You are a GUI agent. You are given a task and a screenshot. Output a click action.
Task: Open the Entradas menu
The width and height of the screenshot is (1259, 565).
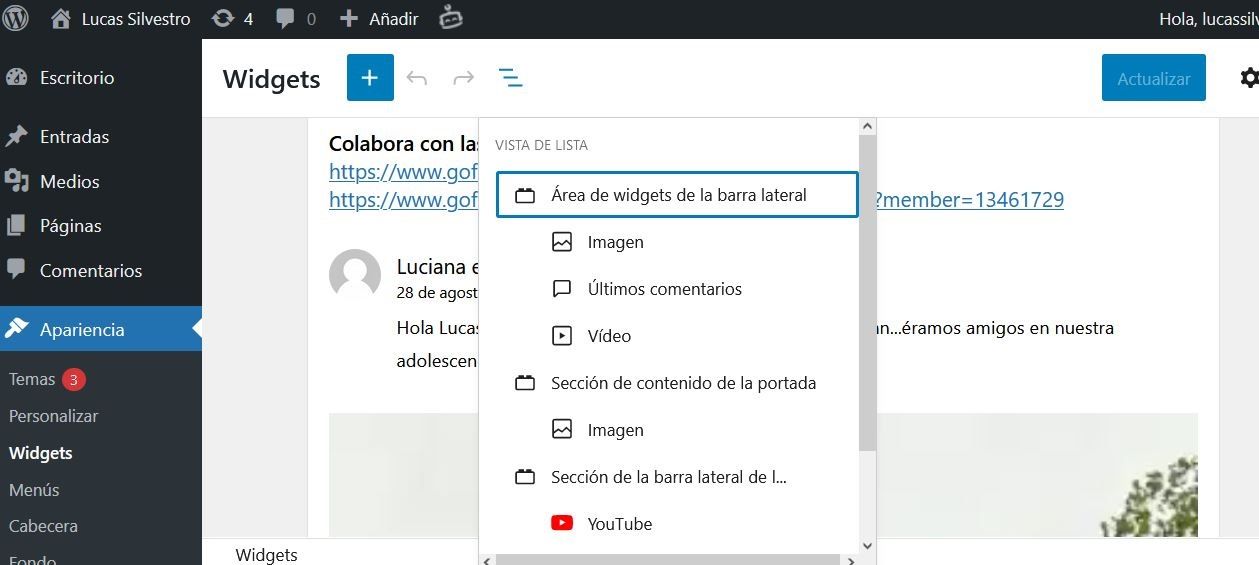point(101,136)
